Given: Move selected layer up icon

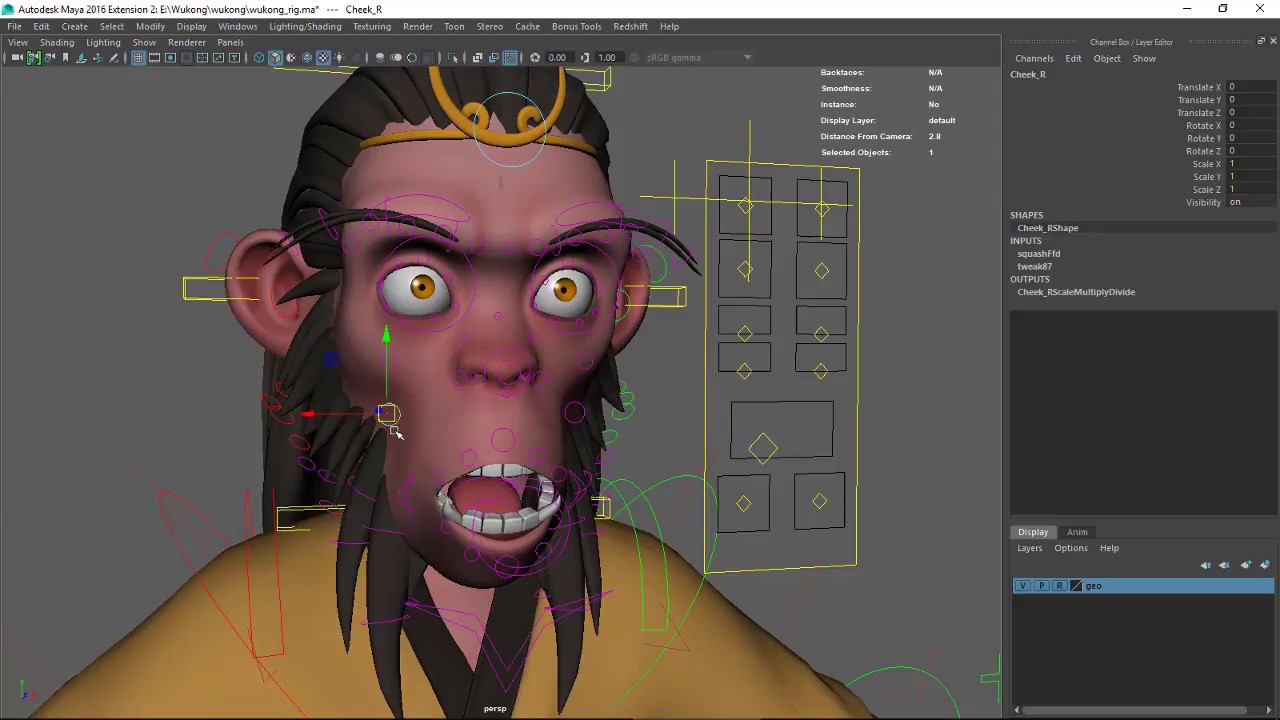Looking at the screenshot, I should [x=1206, y=565].
